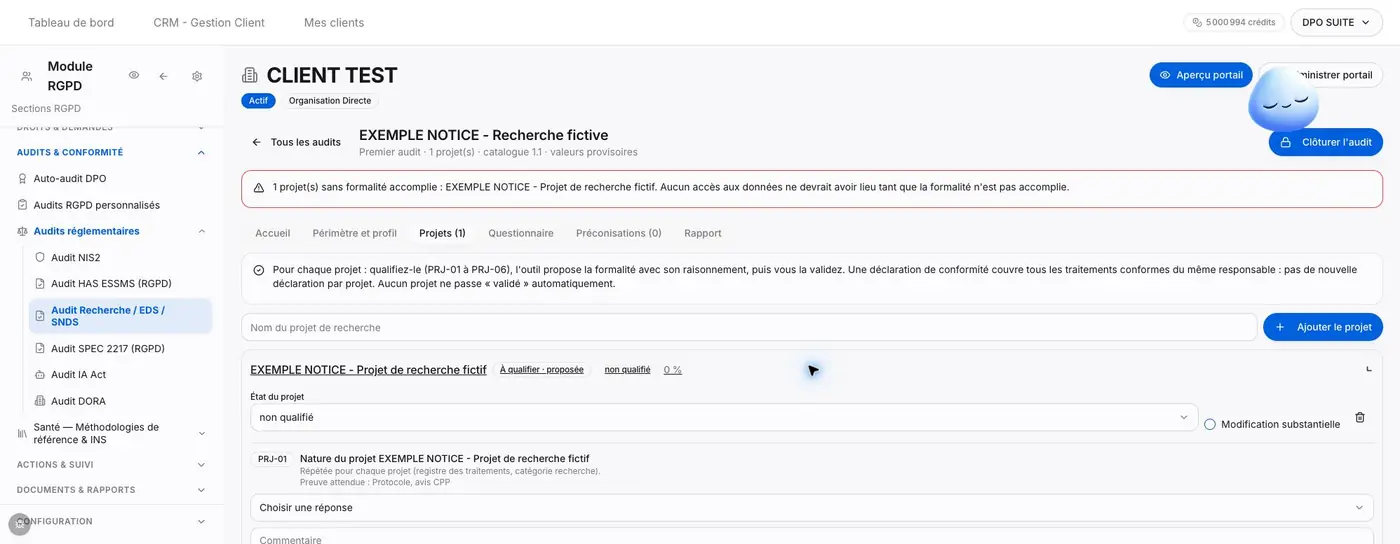The image size is (1400, 544).
Task: Select Audit Recherche / EDS / SNDS in sidebar
Action: [120, 316]
